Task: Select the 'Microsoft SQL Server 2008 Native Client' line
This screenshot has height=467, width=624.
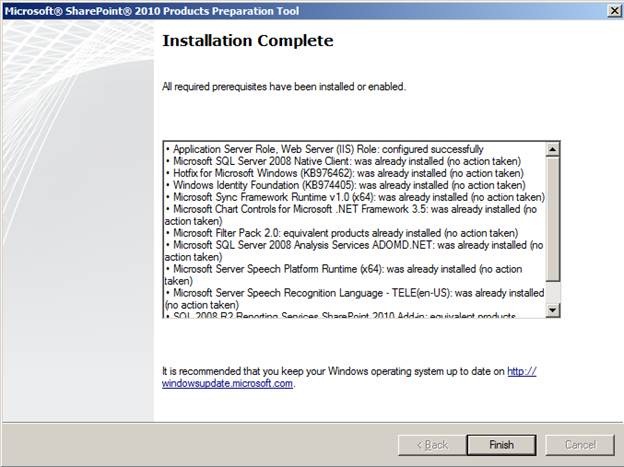Action: 343,161
